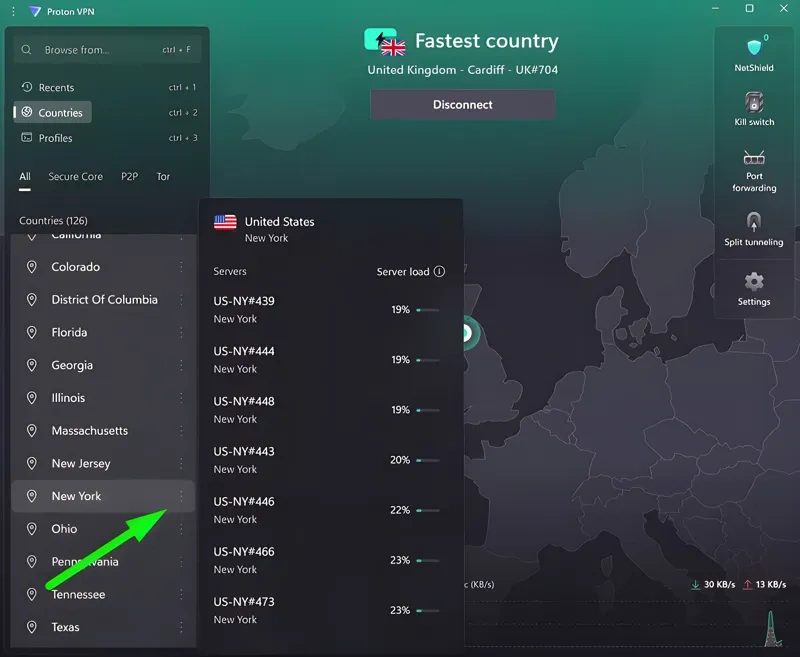Open options menu for Colorado

(x=183, y=267)
